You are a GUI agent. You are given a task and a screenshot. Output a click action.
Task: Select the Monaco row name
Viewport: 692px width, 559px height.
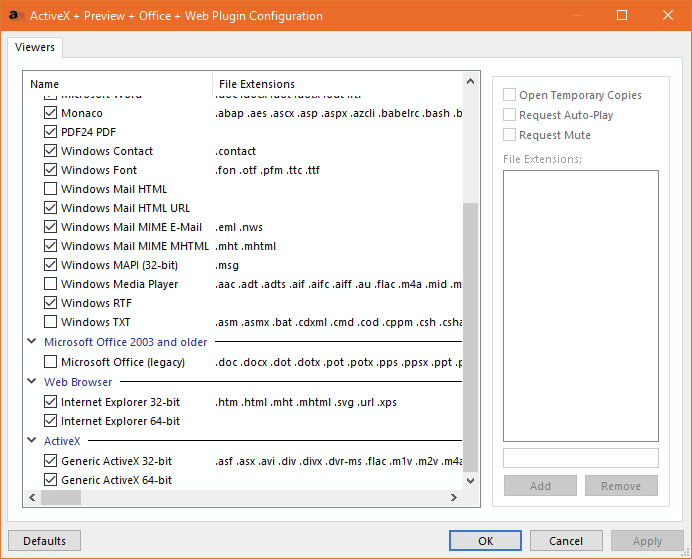point(82,113)
